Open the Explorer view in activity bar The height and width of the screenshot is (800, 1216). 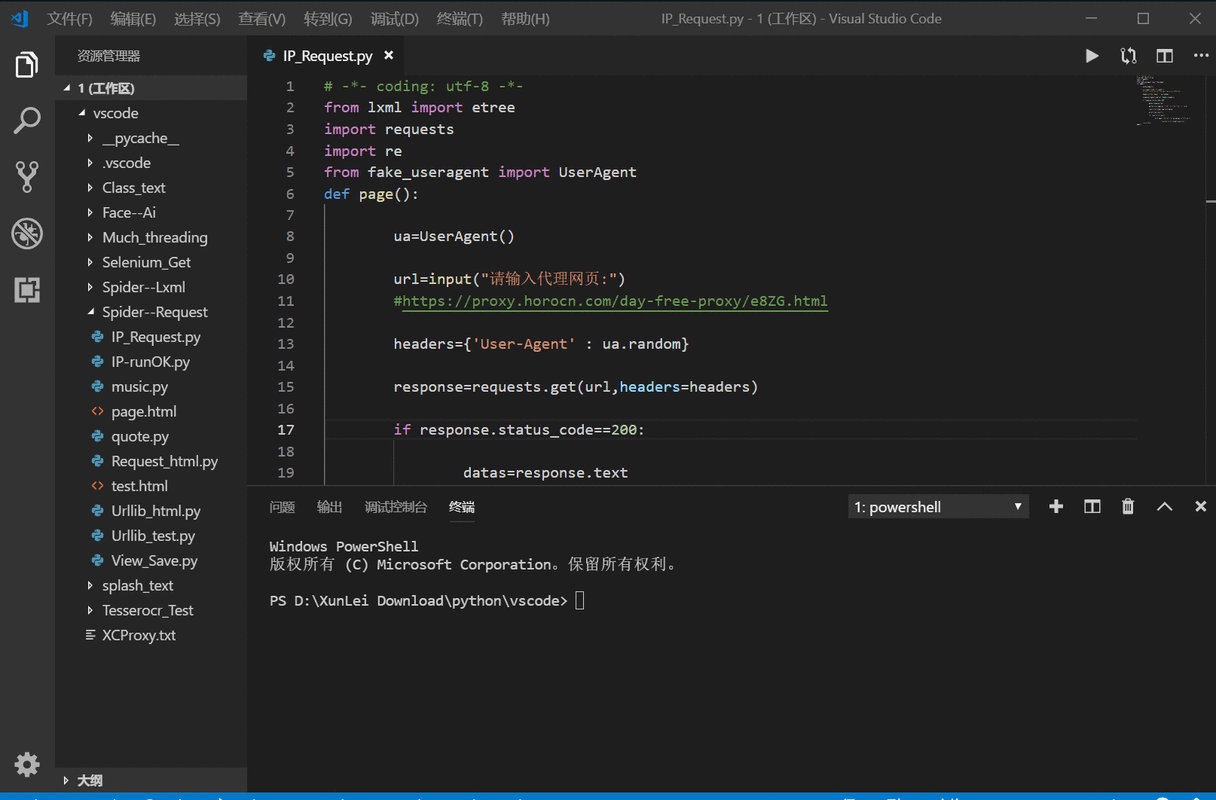27,65
